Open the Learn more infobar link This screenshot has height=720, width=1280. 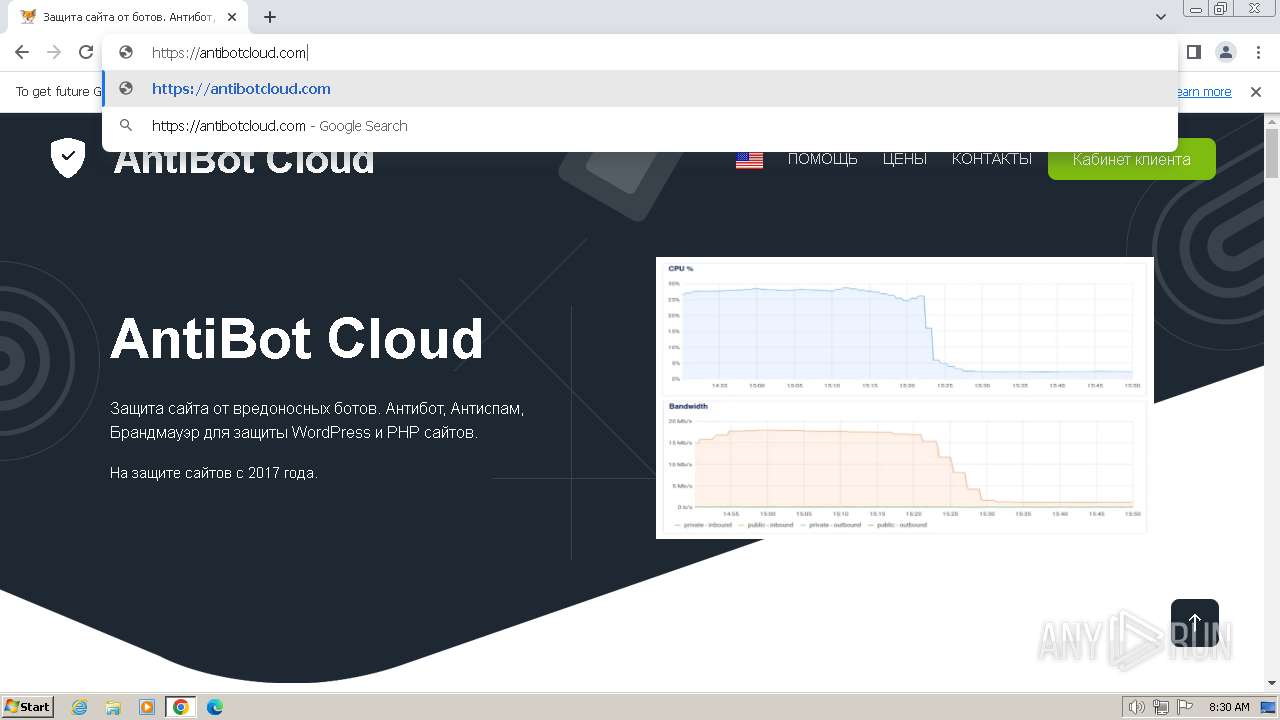tap(1204, 92)
